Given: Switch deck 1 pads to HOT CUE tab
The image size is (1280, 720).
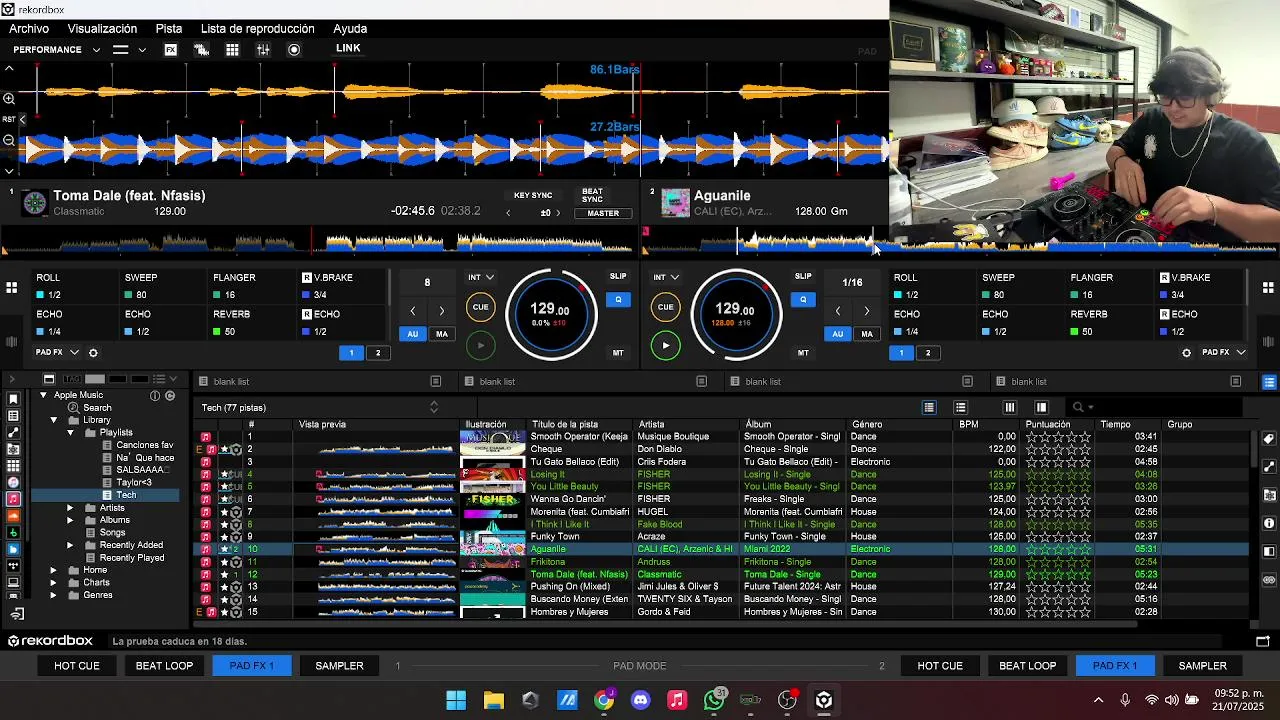Looking at the screenshot, I should pos(76,666).
